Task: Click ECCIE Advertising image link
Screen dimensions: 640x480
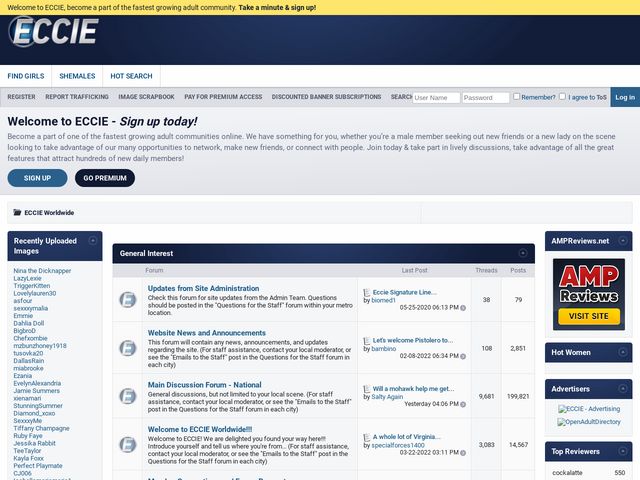Action: click(x=589, y=409)
